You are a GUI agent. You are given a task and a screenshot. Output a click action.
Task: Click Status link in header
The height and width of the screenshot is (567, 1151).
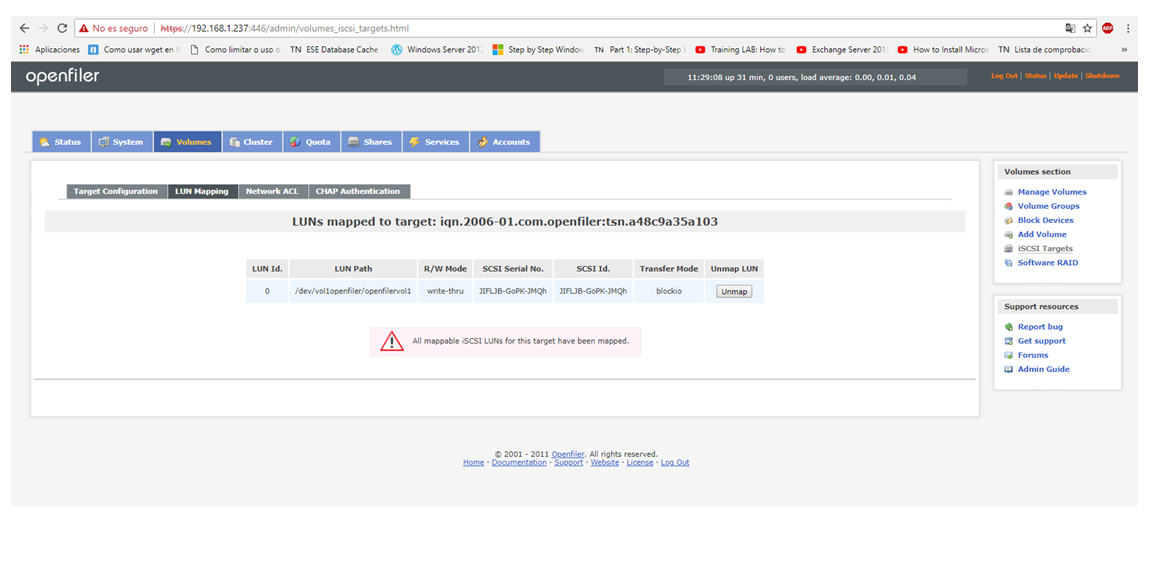tap(1036, 76)
